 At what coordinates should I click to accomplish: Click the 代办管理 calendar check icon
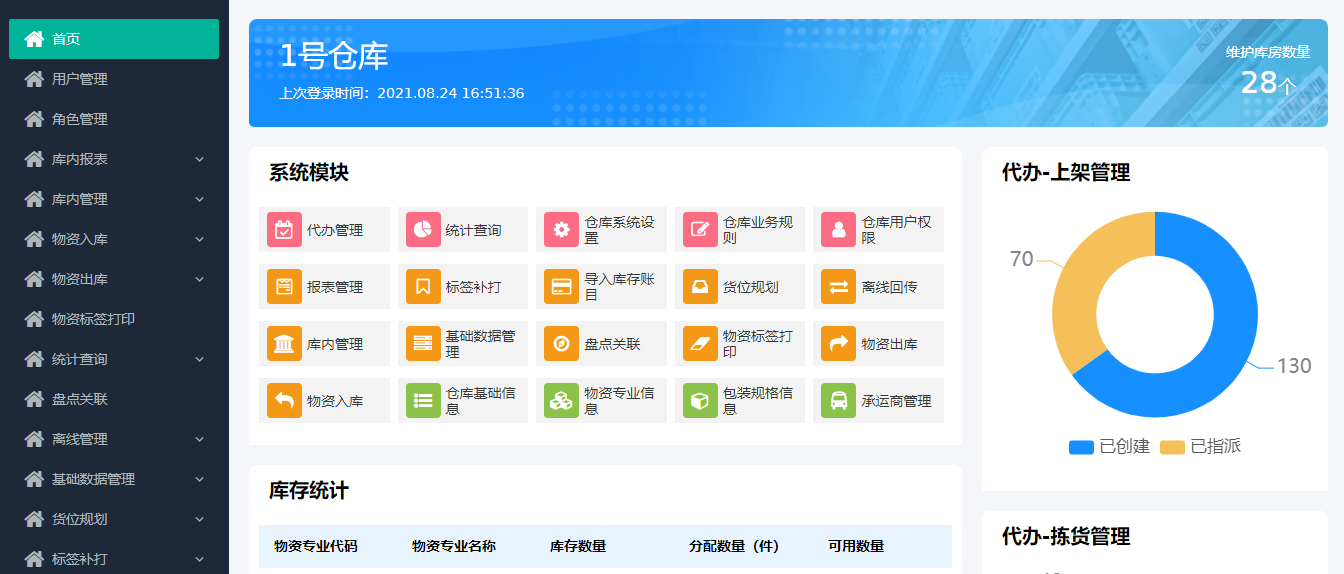tap(284, 230)
